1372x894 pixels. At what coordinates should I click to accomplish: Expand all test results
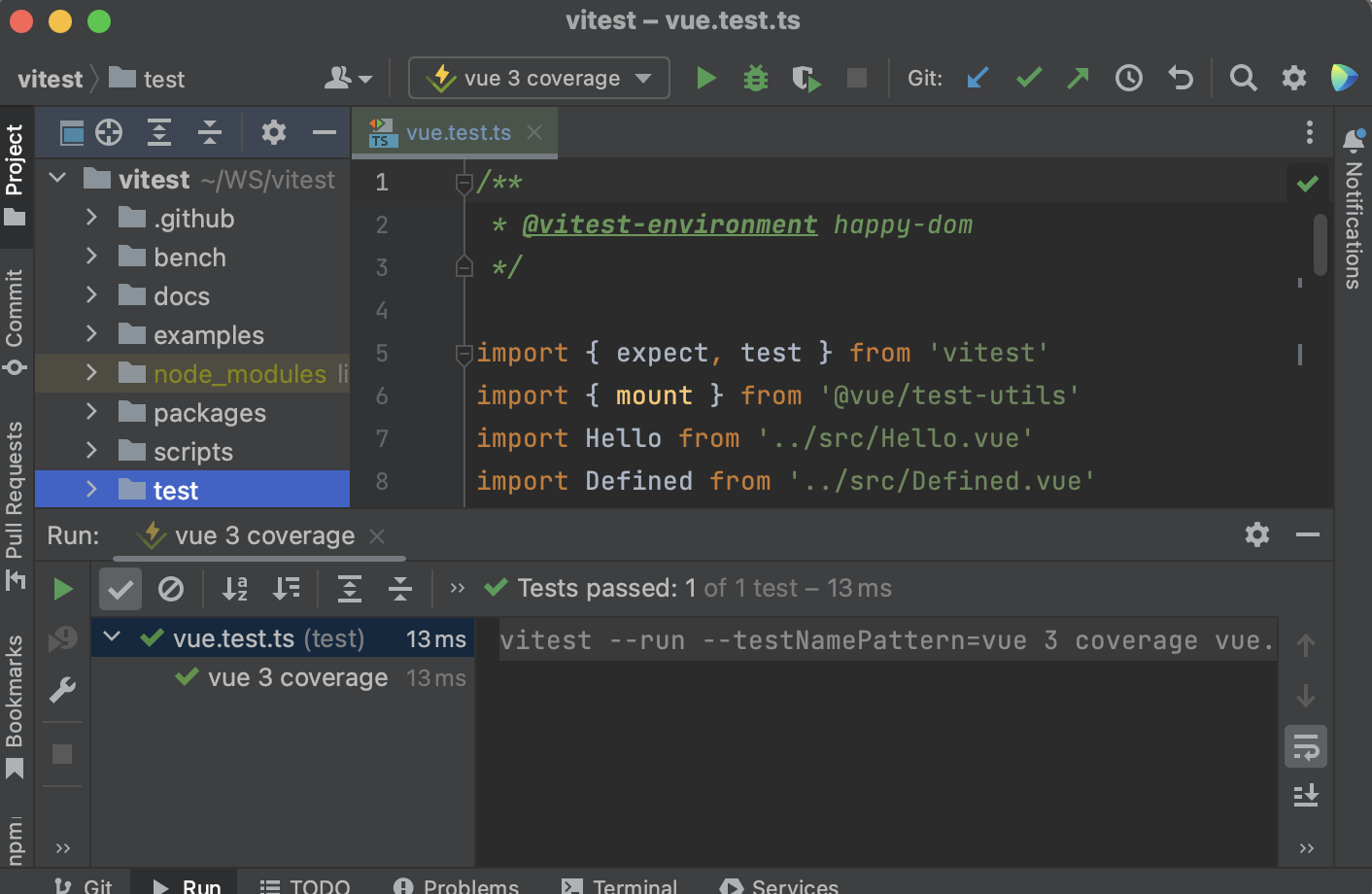pyautogui.click(x=350, y=589)
